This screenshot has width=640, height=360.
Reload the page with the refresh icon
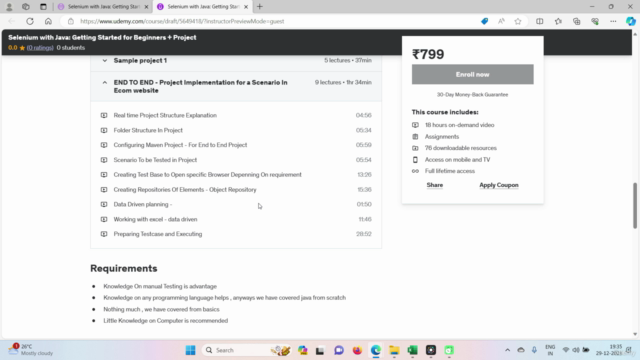click(x=30, y=21)
